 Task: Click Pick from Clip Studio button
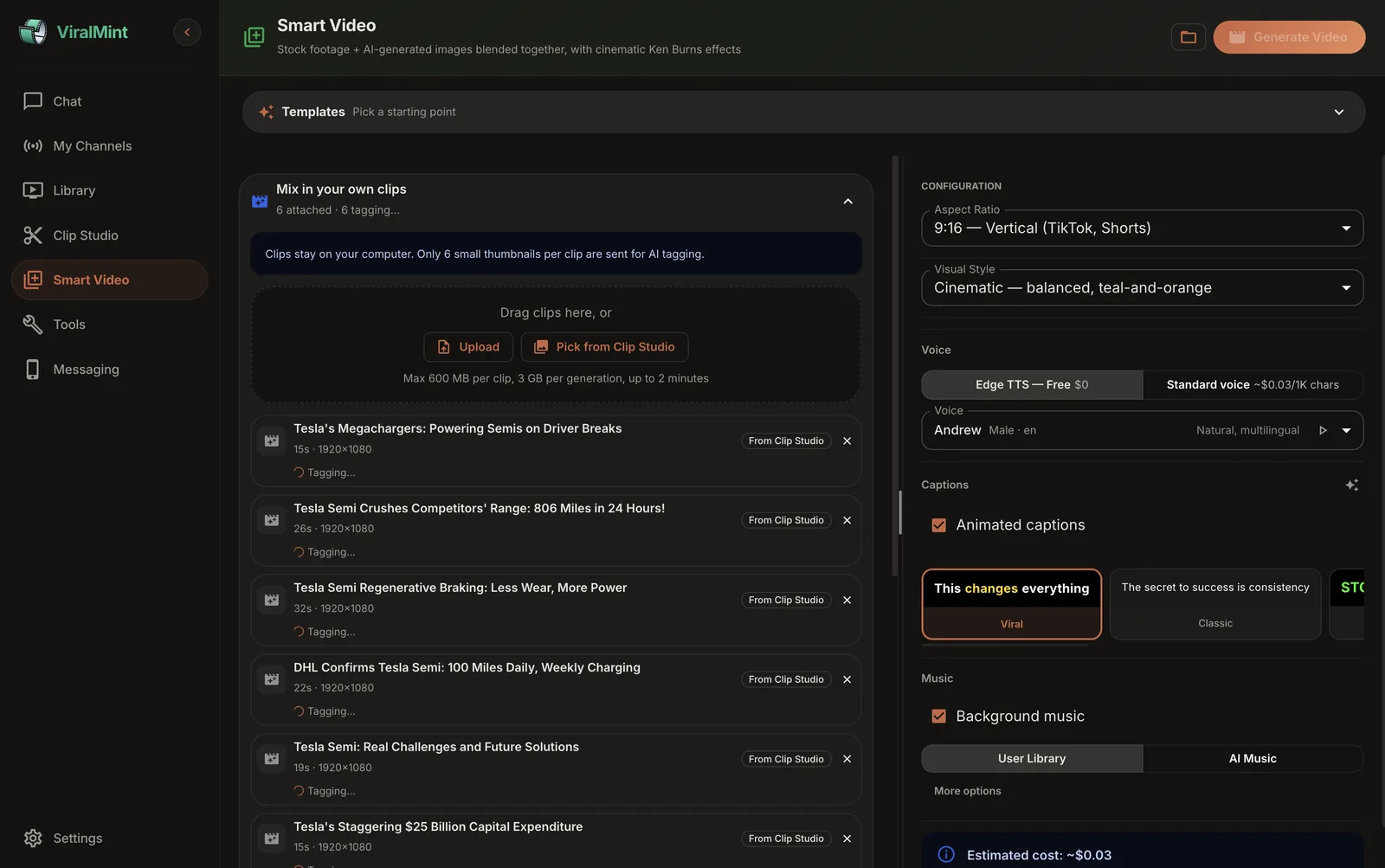604,347
